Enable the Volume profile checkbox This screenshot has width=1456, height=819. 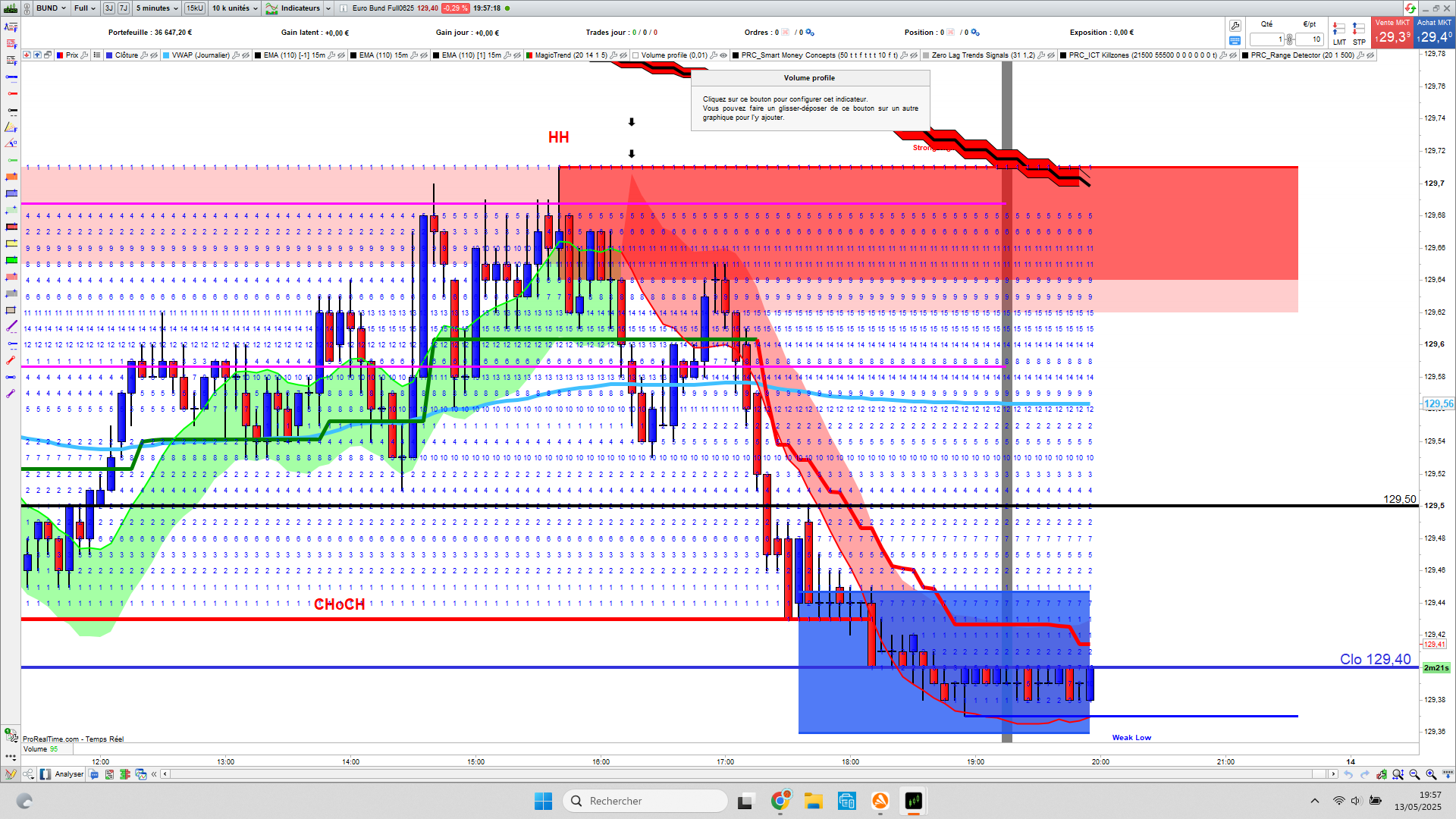[x=635, y=55]
